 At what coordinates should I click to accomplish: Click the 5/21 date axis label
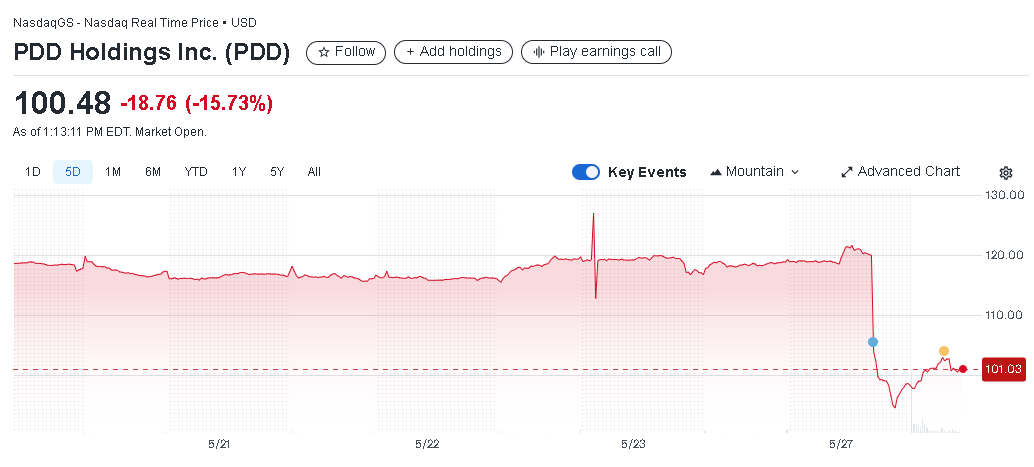tap(220, 444)
